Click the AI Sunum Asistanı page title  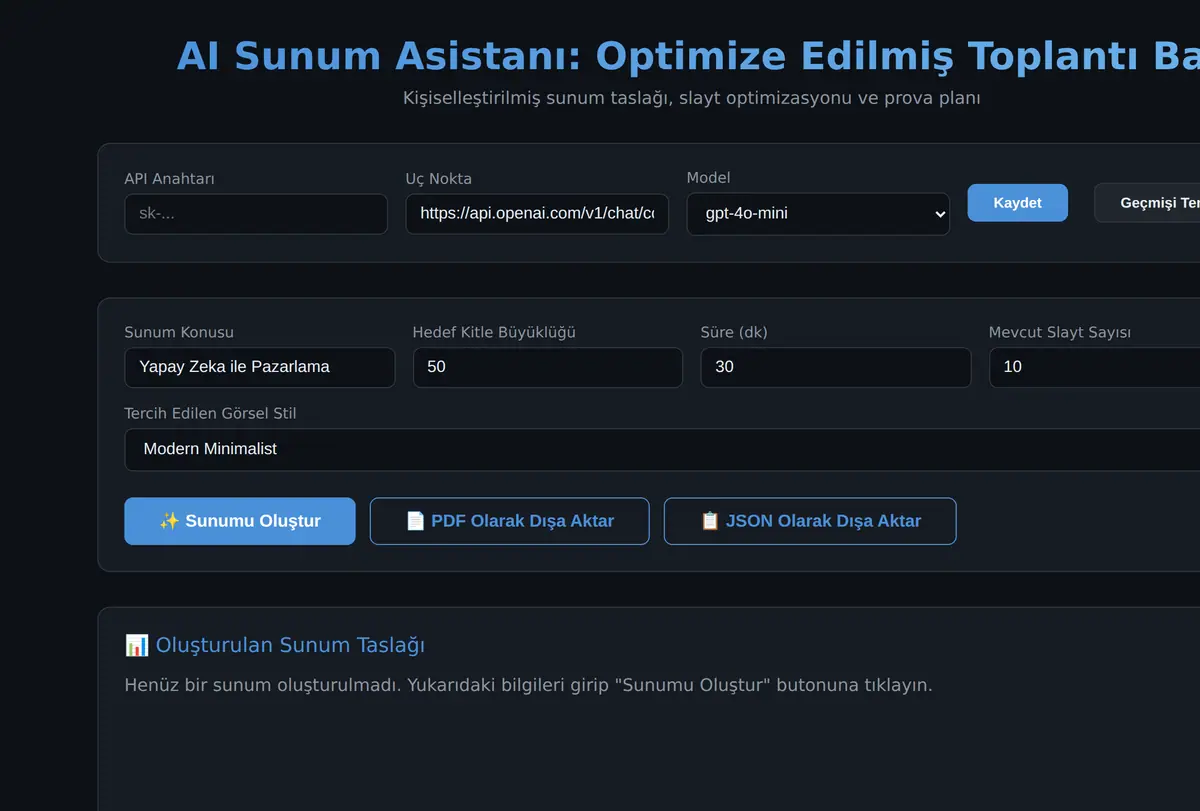click(x=688, y=56)
